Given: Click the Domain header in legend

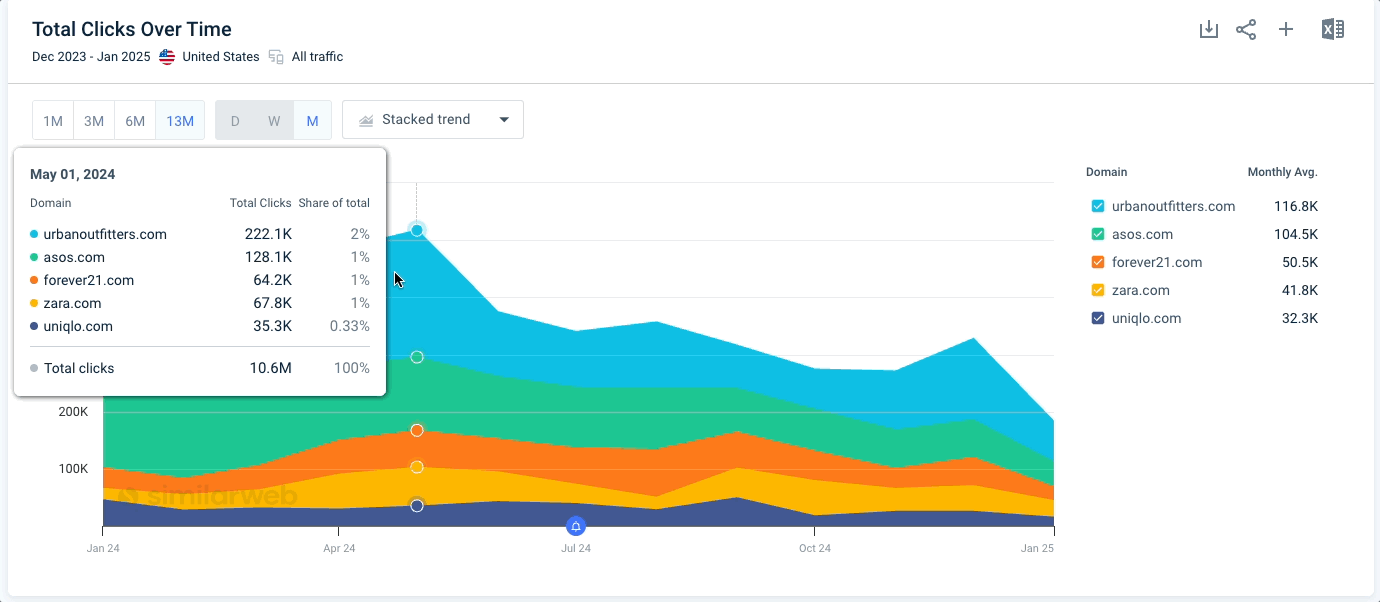Looking at the screenshot, I should (x=1106, y=172).
